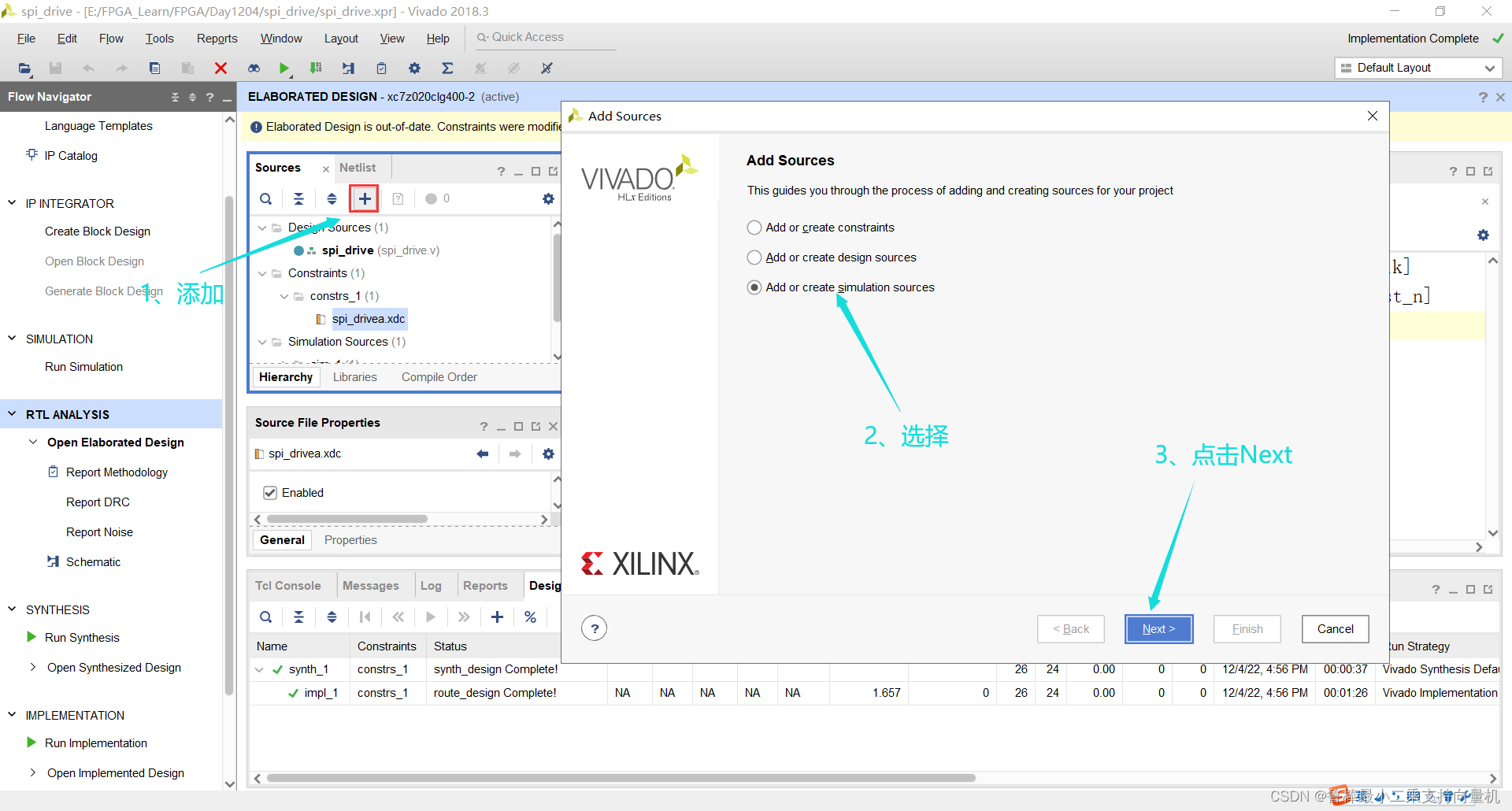
Task: Click the search icon in Sources panel
Action: [x=266, y=198]
